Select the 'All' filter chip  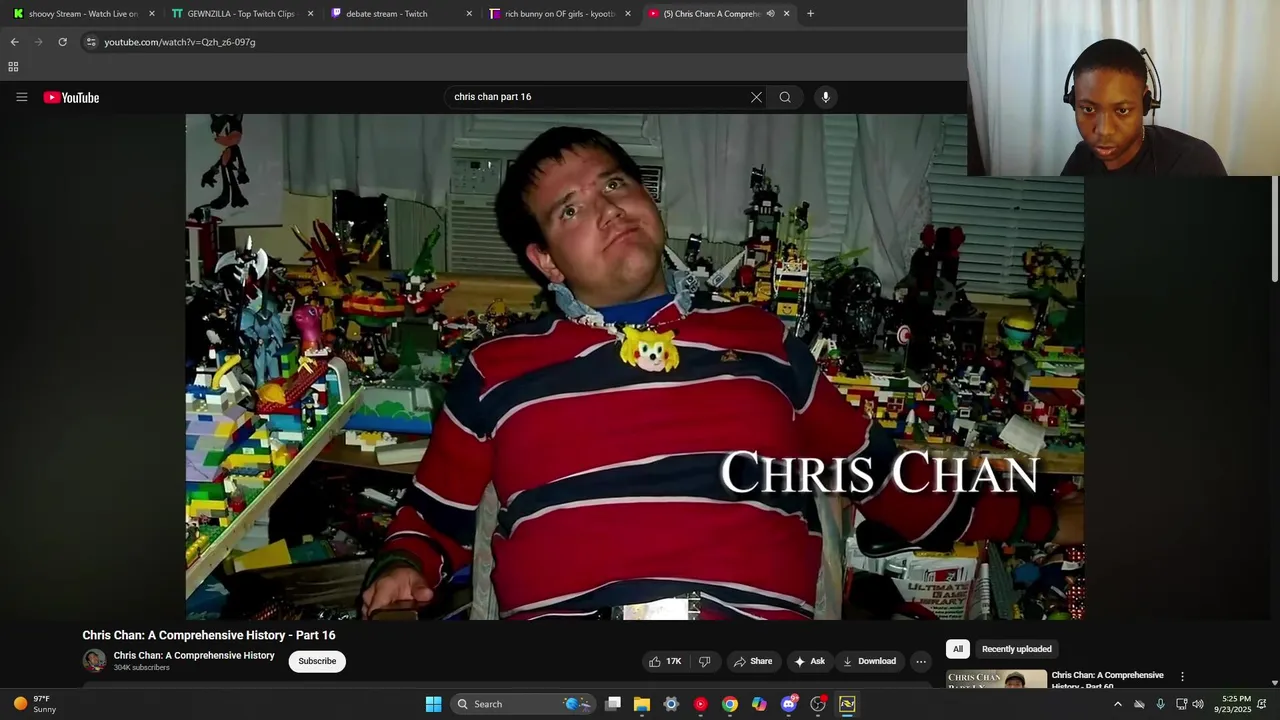click(x=957, y=649)
